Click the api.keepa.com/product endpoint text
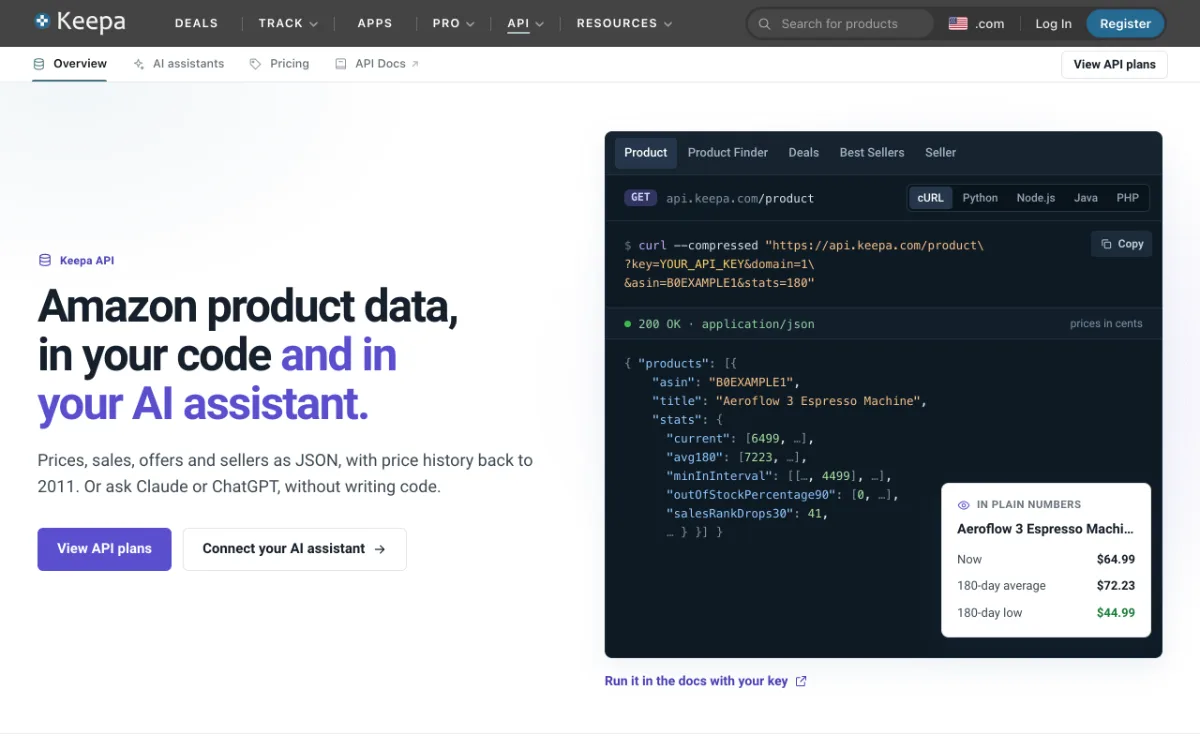 [x=740, y=198]
